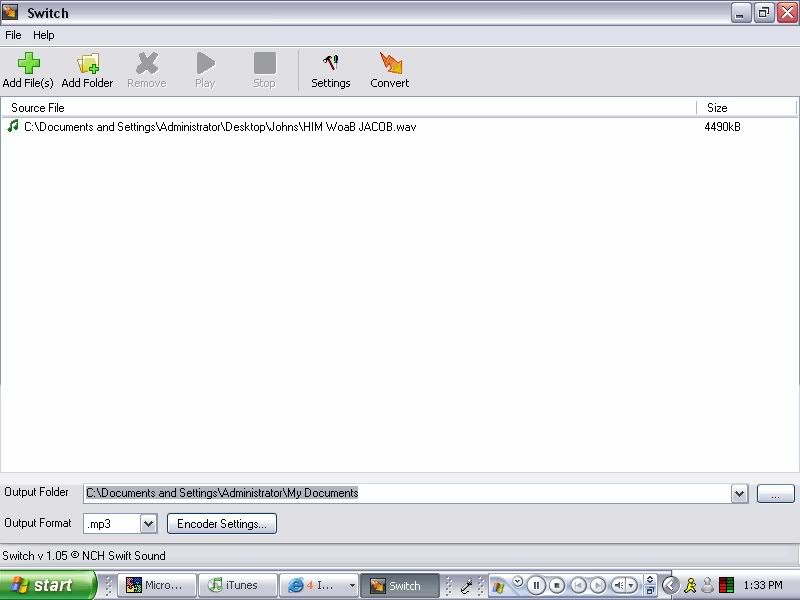The image size is (800, 600).
Task: Click the microphone icon in the taskbar
Action: point(466,586)
